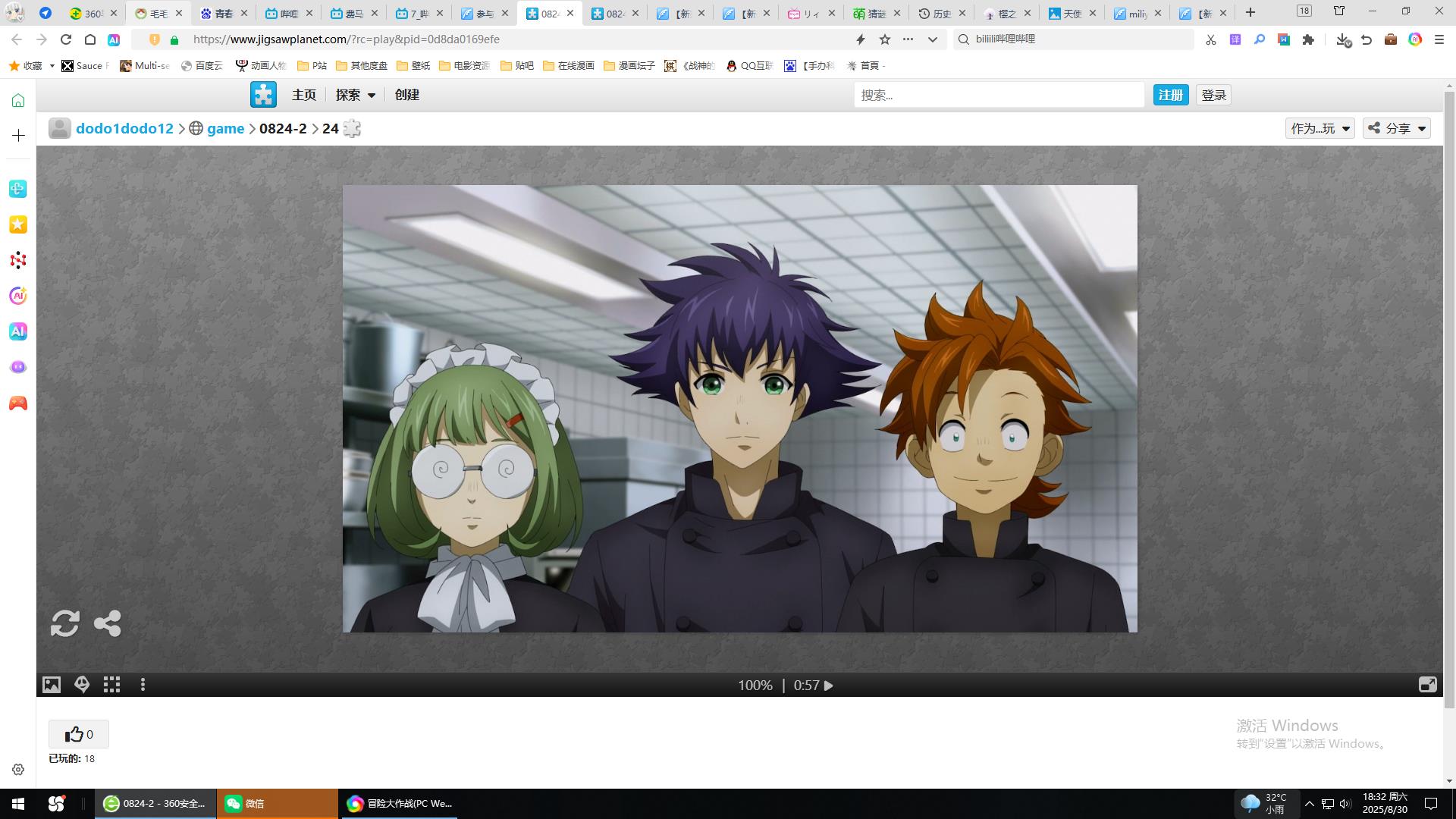Toggle the ghost image icon

[x=82, y=685]
